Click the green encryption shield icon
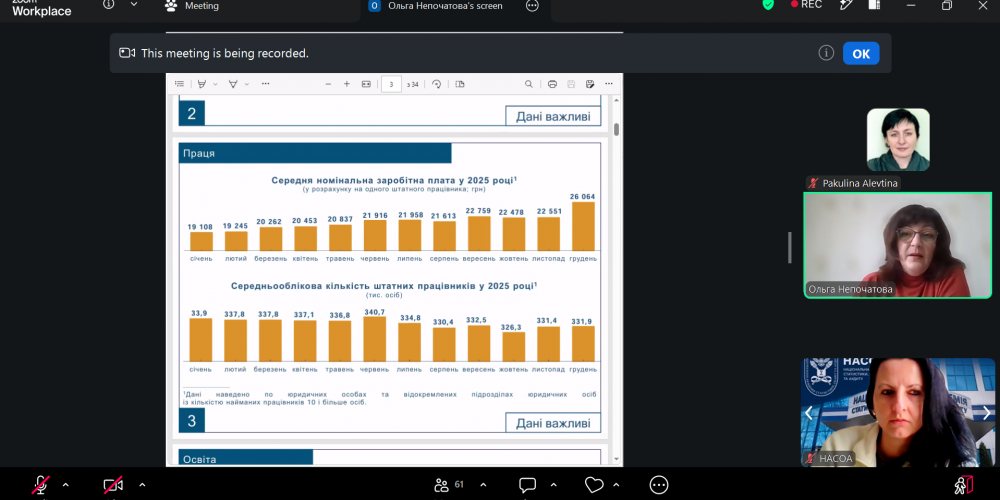The height and width of the screenshot is (500, 1000). tap(768, 4)
